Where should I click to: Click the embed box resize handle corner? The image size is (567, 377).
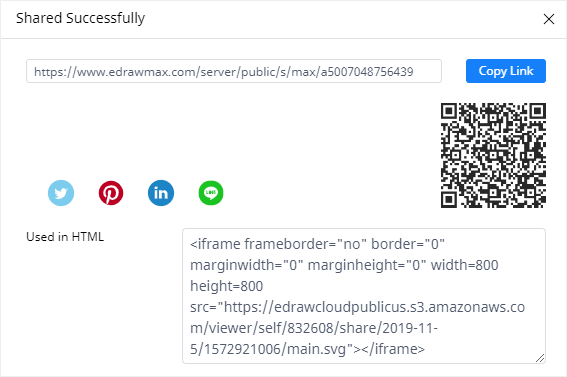(x=540, y=358)
